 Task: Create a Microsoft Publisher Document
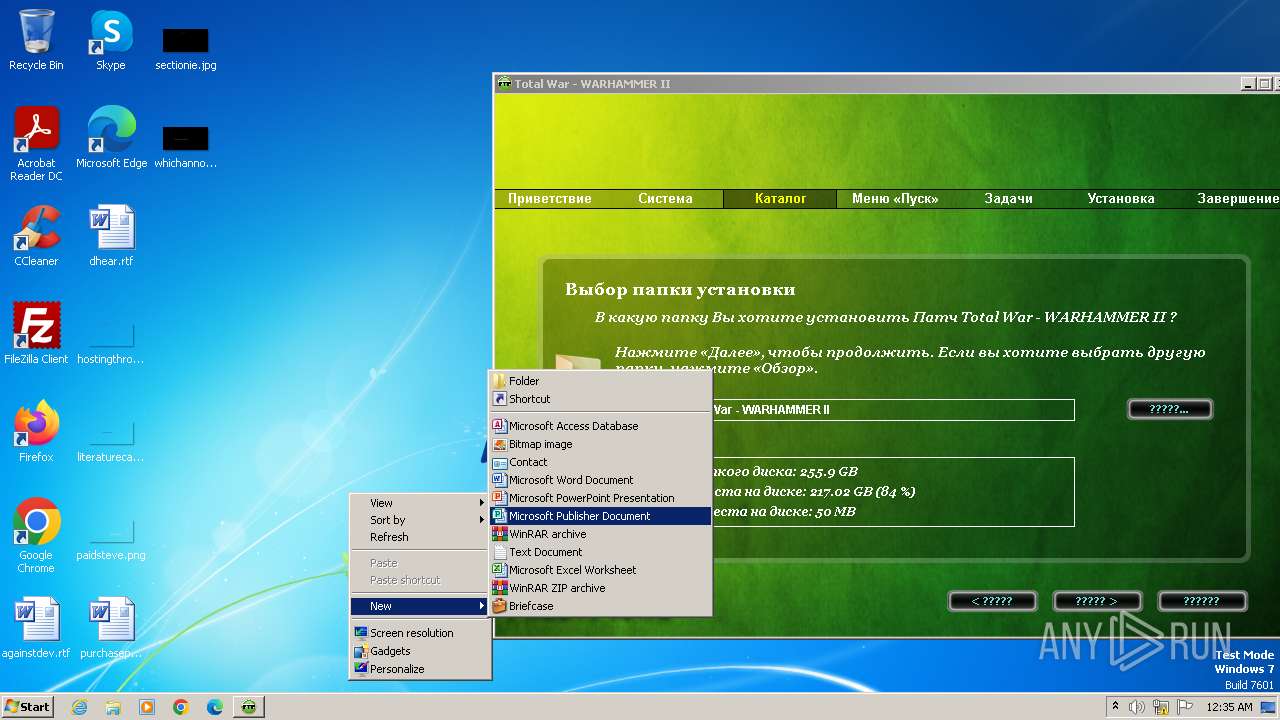tap(600, 516)
